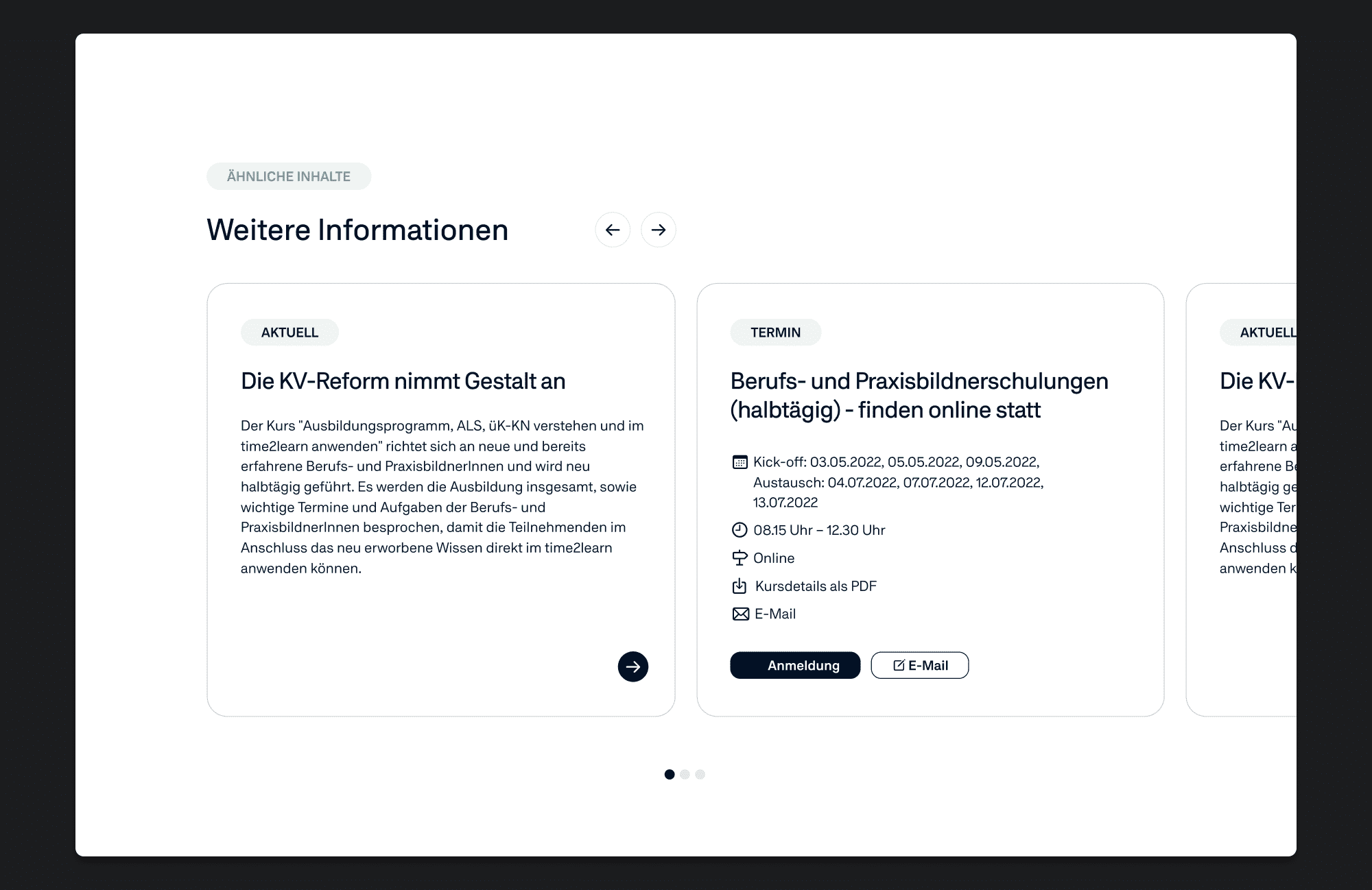Click the E-Mail link in the list
Viewport: 1372px width, 890px height.
(x=775, y=614)
